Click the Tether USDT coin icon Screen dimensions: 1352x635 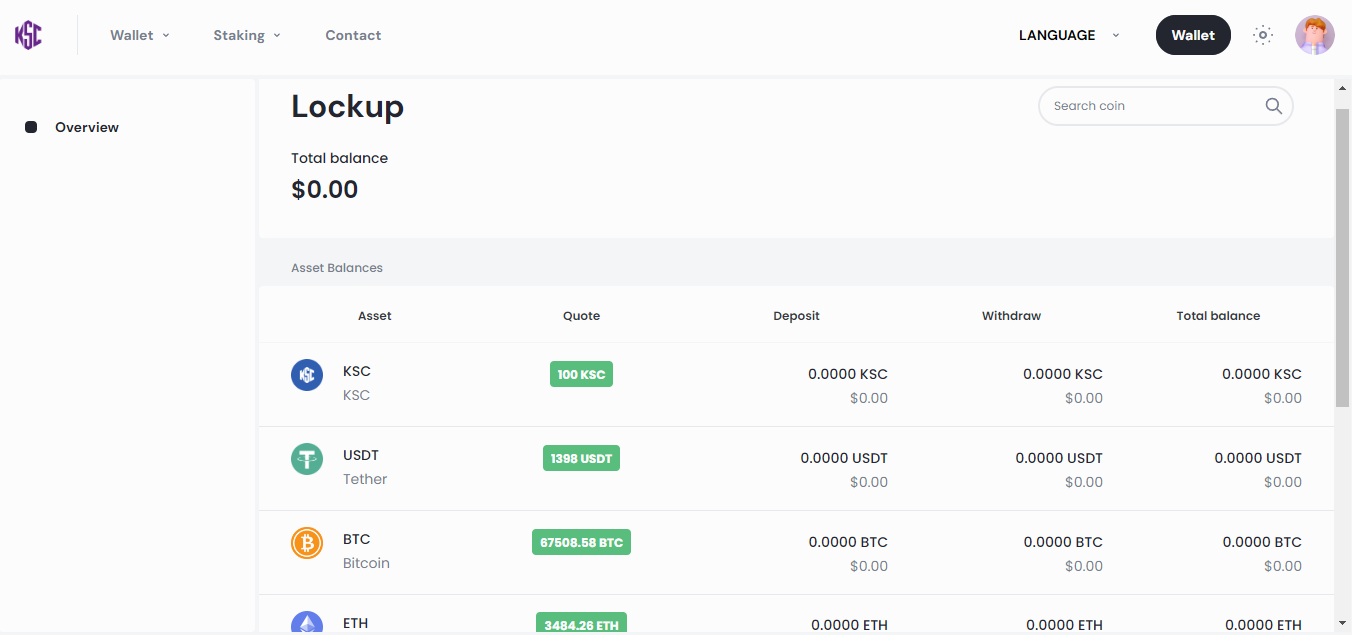point(307,459)
